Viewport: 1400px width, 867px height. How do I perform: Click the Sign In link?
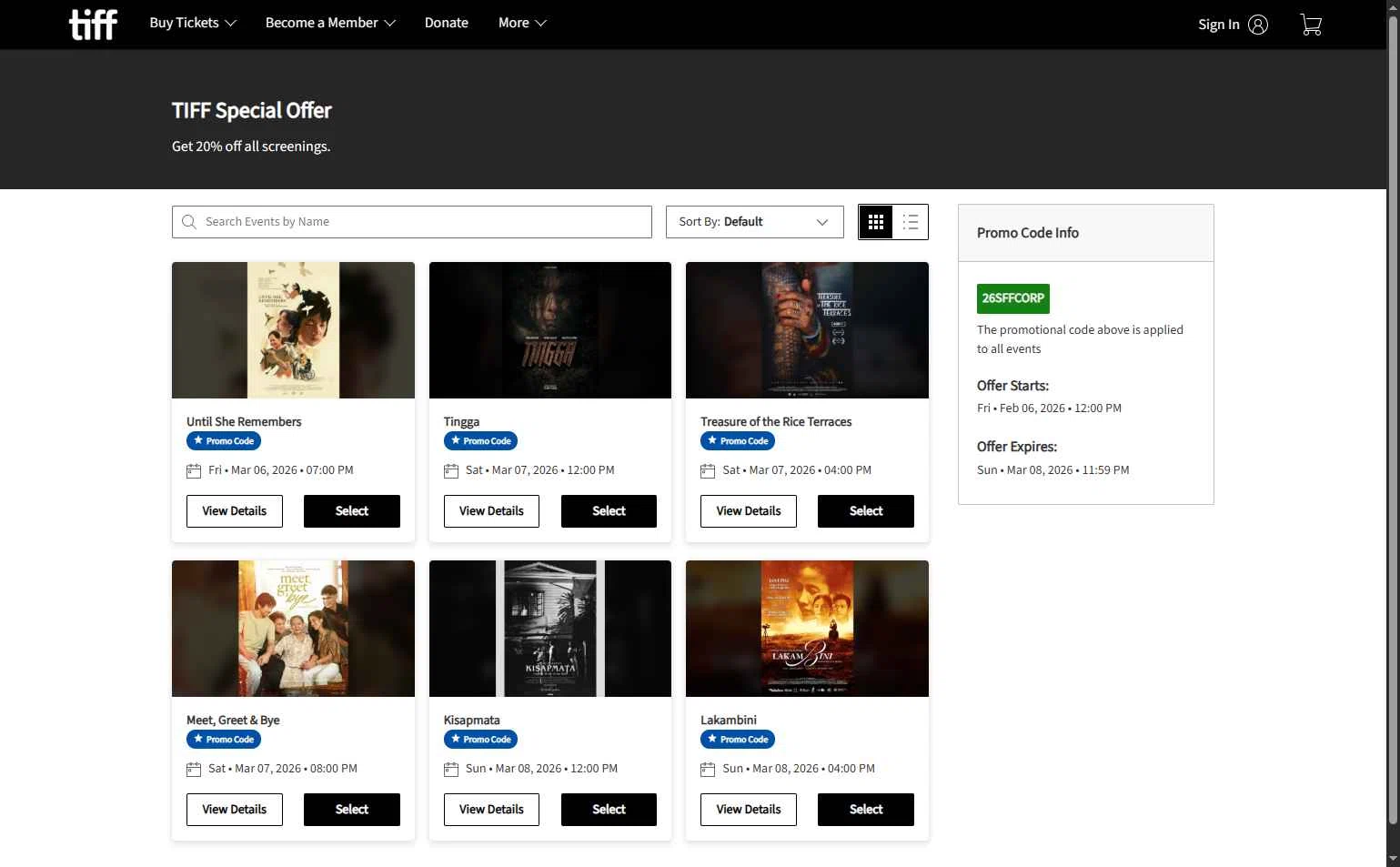coord(1219,25)
